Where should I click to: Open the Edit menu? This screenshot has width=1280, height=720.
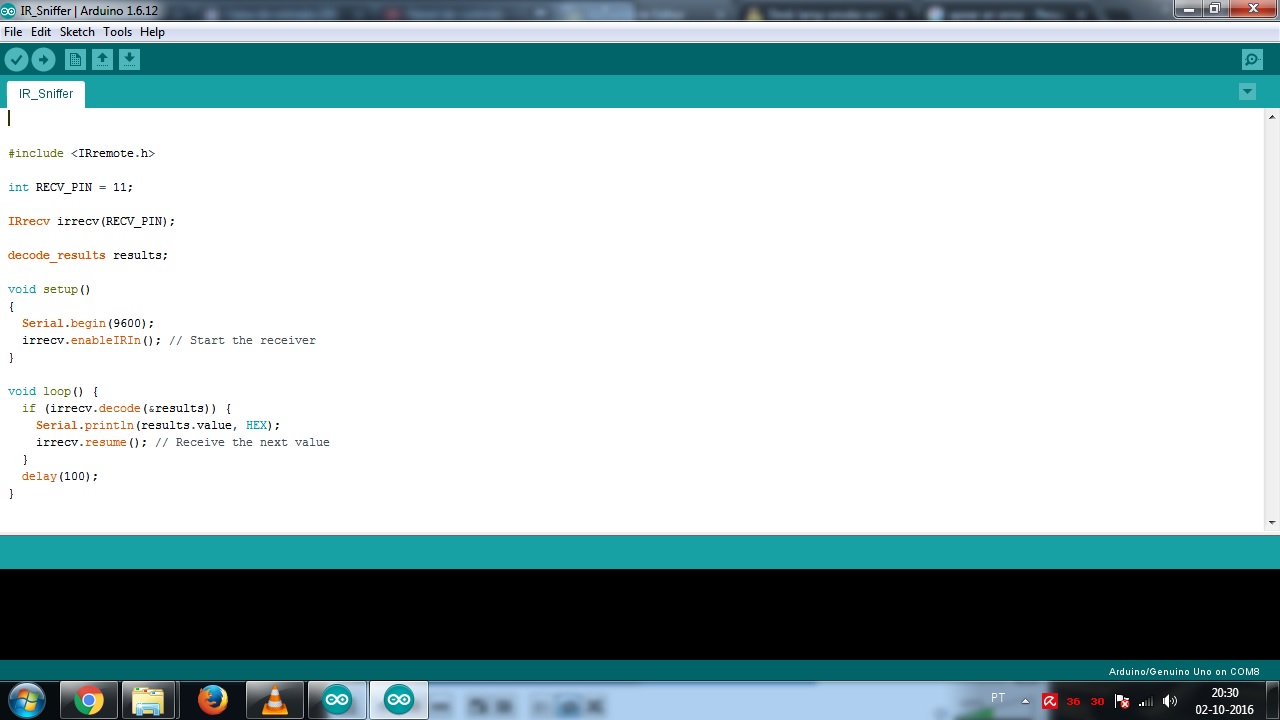pos(41,32)
